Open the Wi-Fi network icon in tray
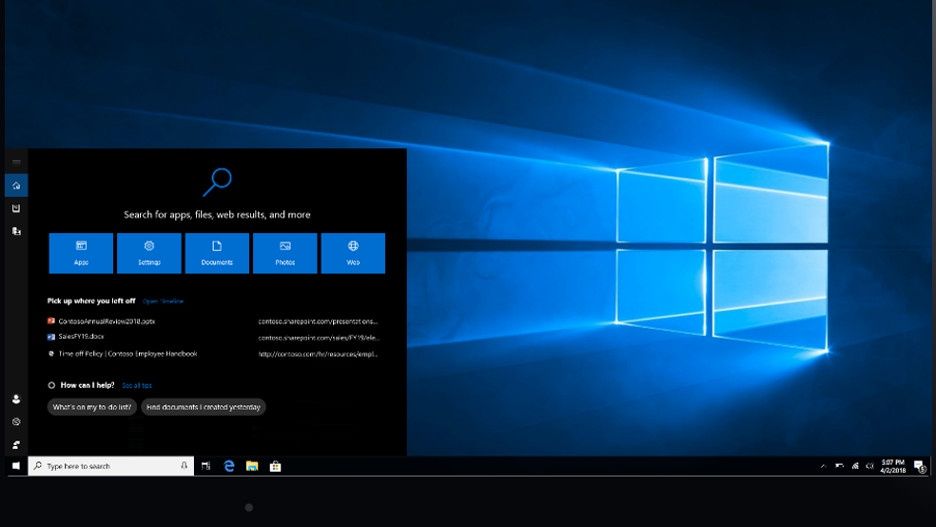This screenshot has height=527, width=936. 855,466
